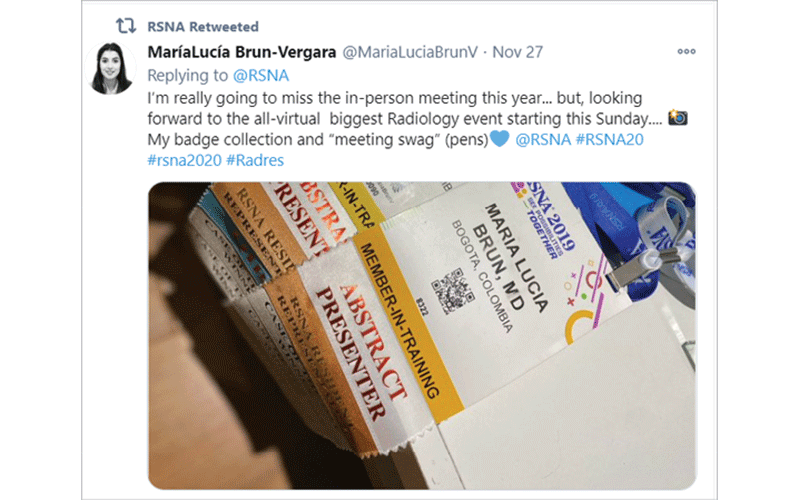The height and width of the screenshot is (500, 800).
Task: Open the @RSNA mention in tweet body
Action: [x=543, y=139]
